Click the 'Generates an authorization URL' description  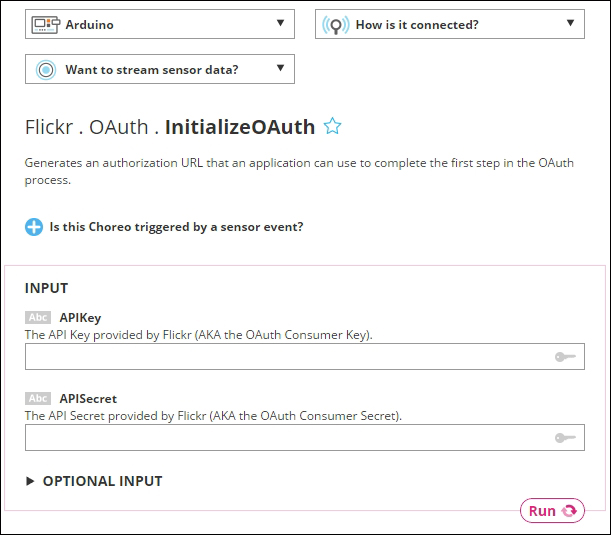pos(299,171)
